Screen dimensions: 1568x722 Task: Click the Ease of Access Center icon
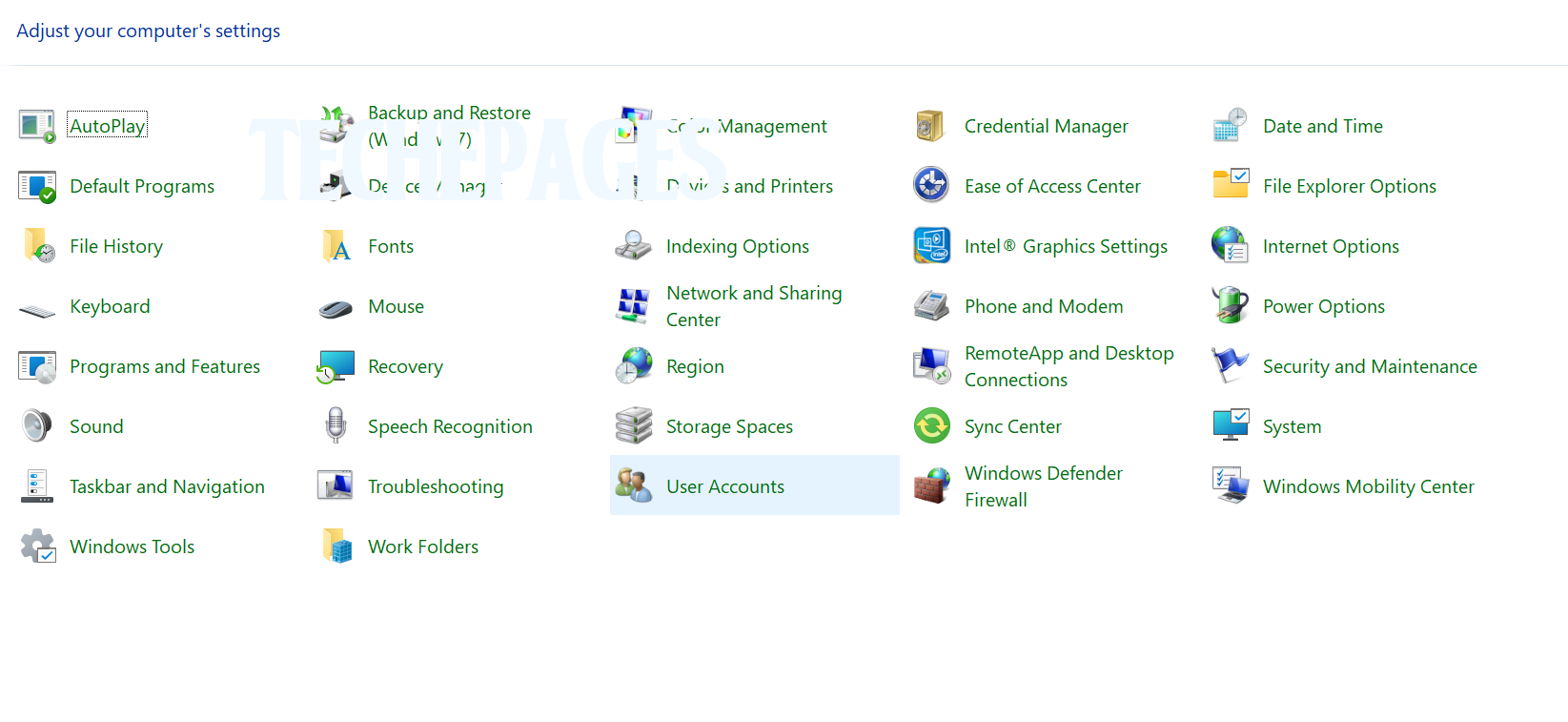931,186
